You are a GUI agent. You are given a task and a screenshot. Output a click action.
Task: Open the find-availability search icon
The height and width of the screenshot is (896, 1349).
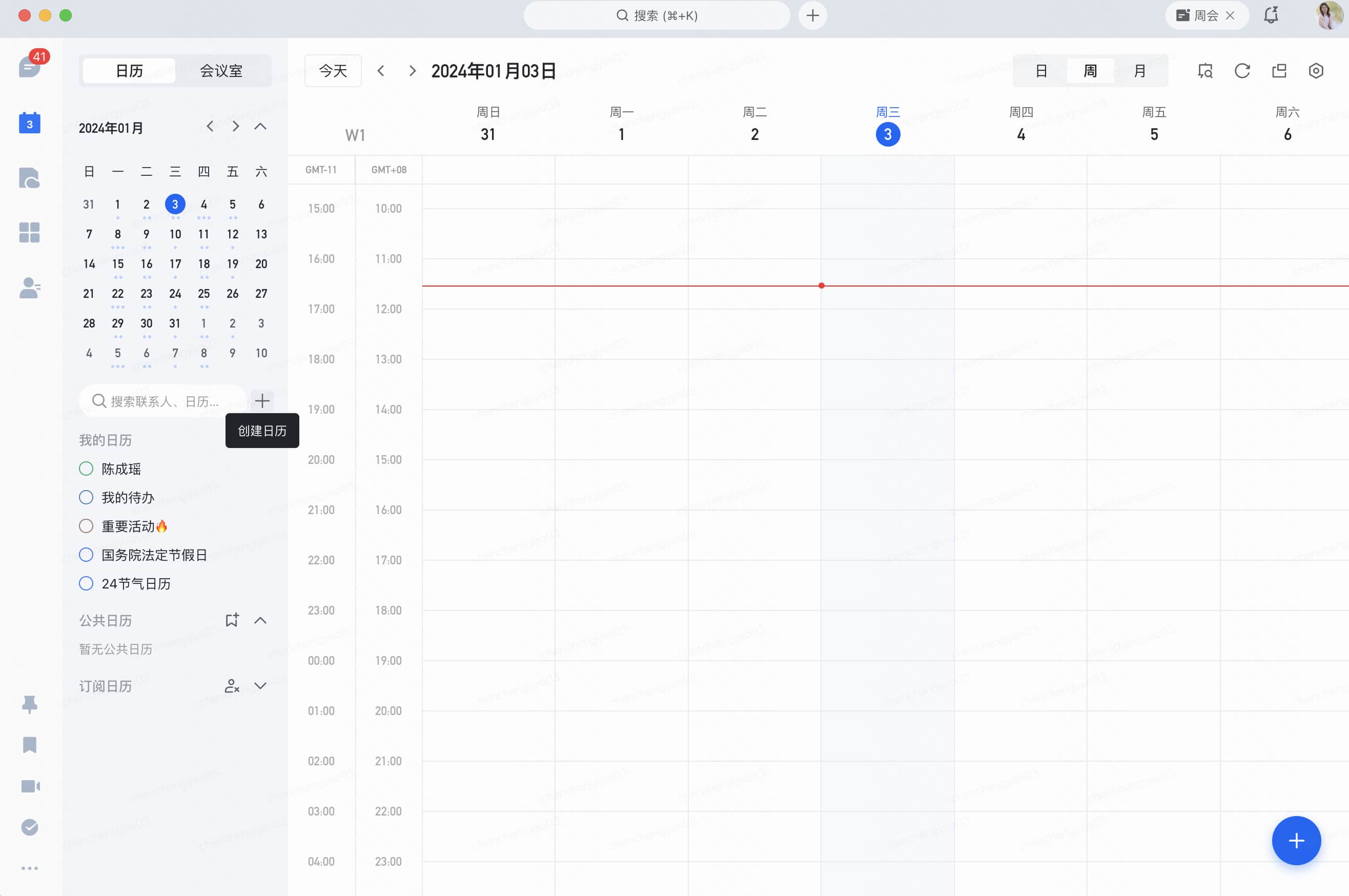1204,70
